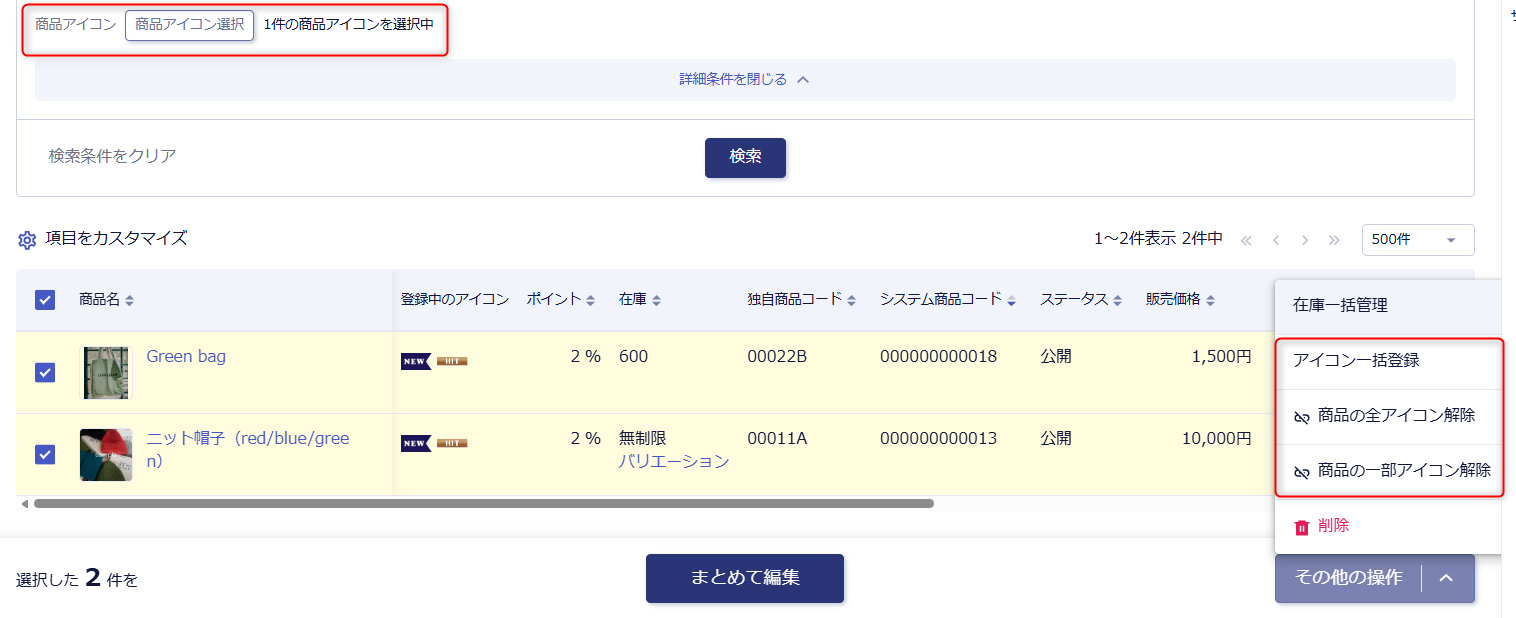Open the Green bag product link
The height and width of the screenshot is (618, 1516).
click(x=186, y=356)
